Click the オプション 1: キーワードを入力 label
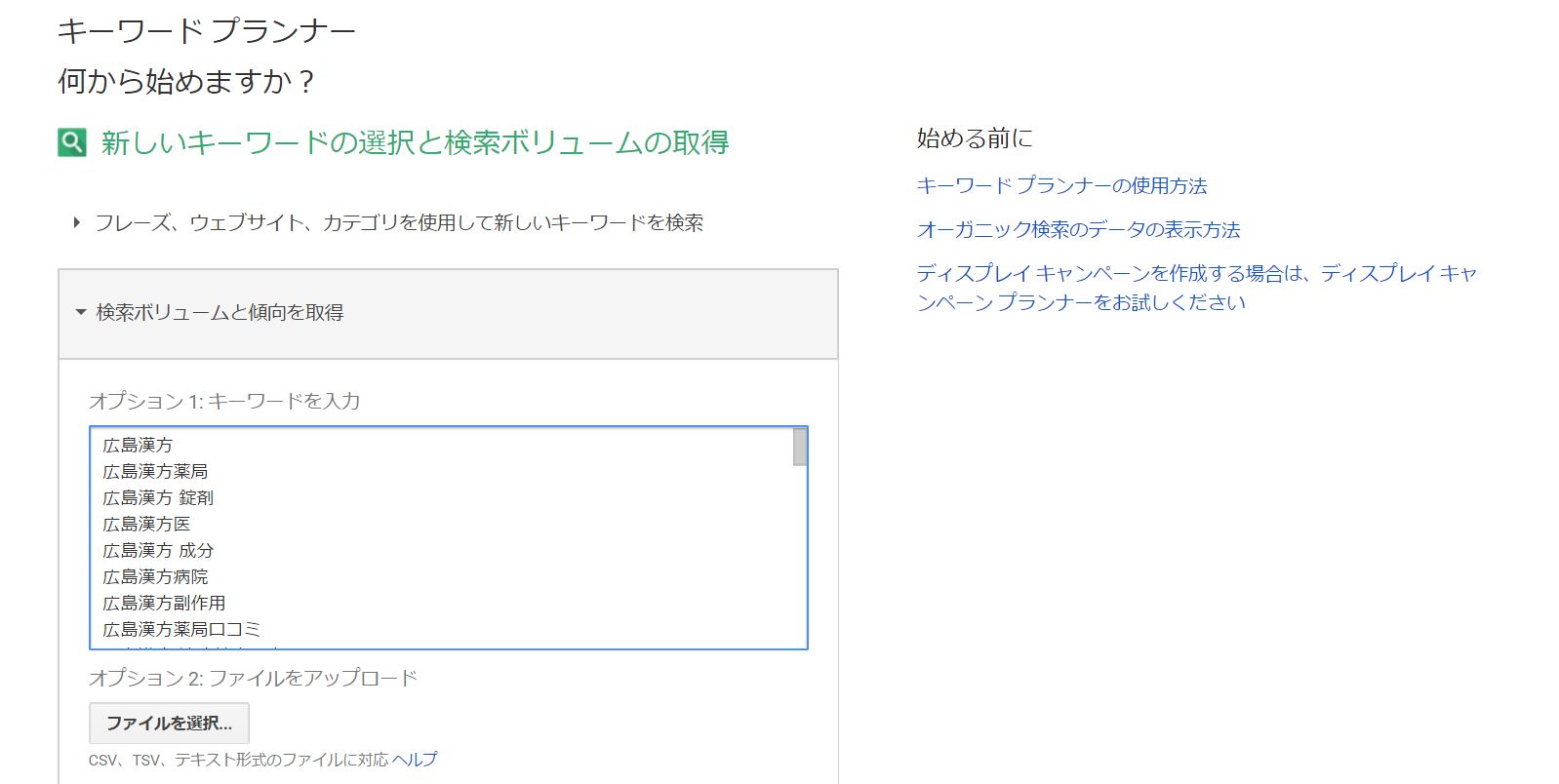The image size is (1559, 784). click(224, 401)
